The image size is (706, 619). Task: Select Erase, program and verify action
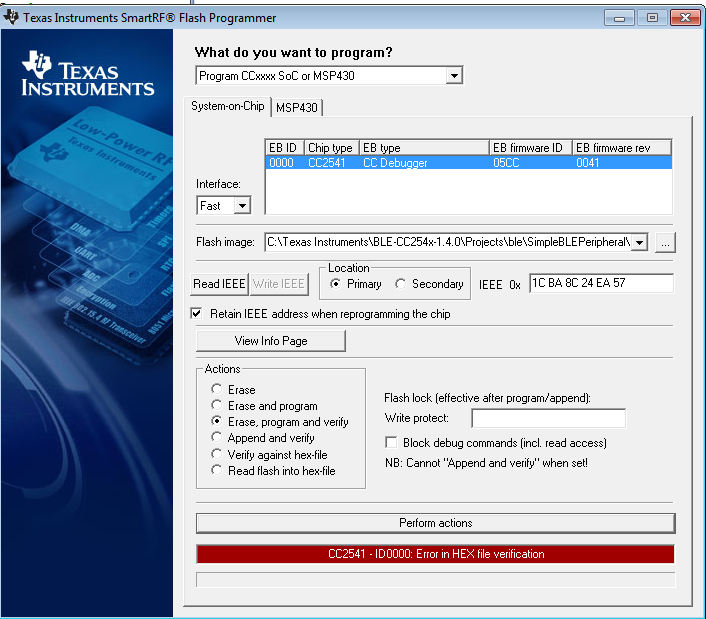[217, 421]
